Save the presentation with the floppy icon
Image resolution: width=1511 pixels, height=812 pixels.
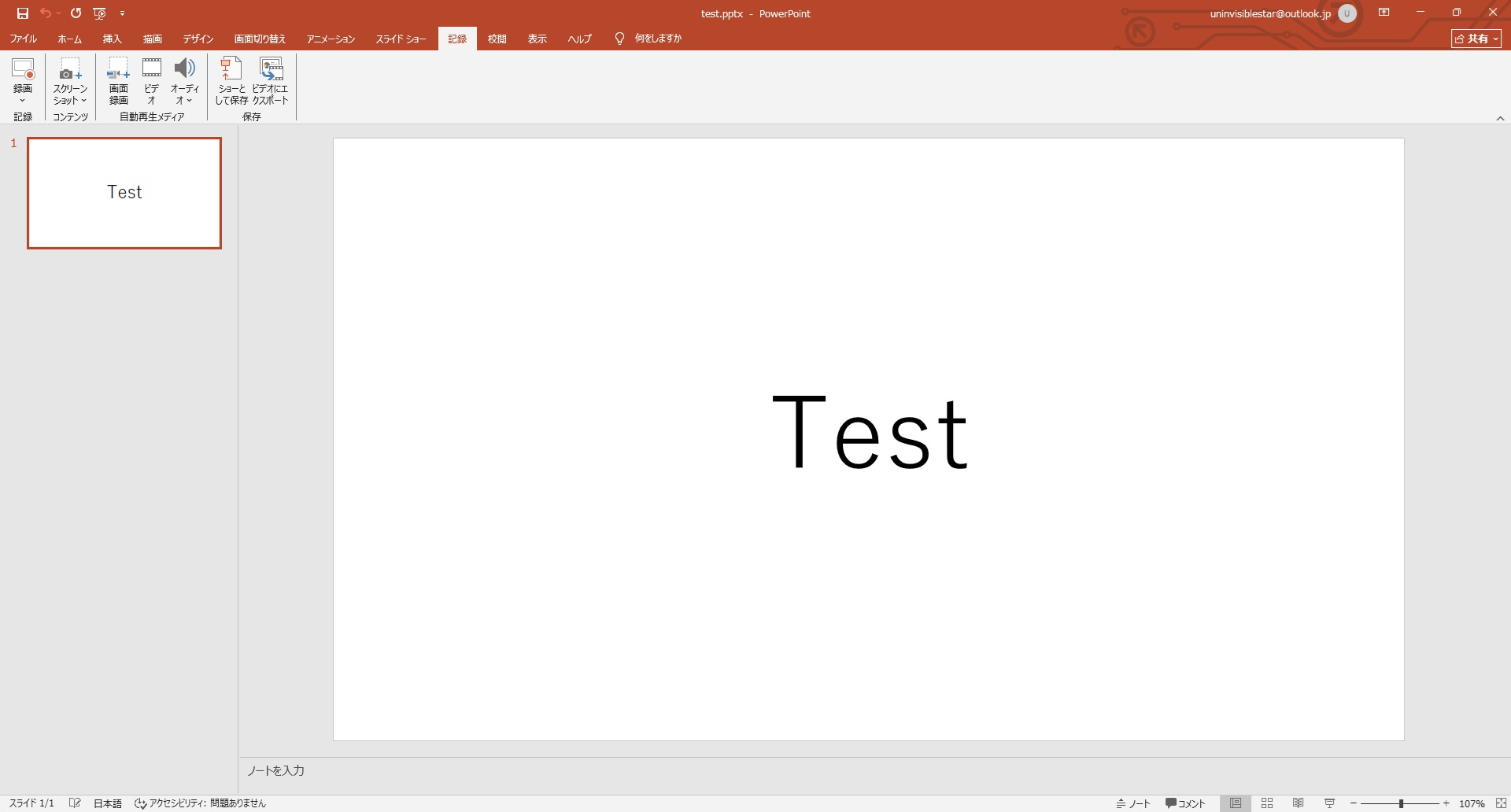click(x=23, y=13)
